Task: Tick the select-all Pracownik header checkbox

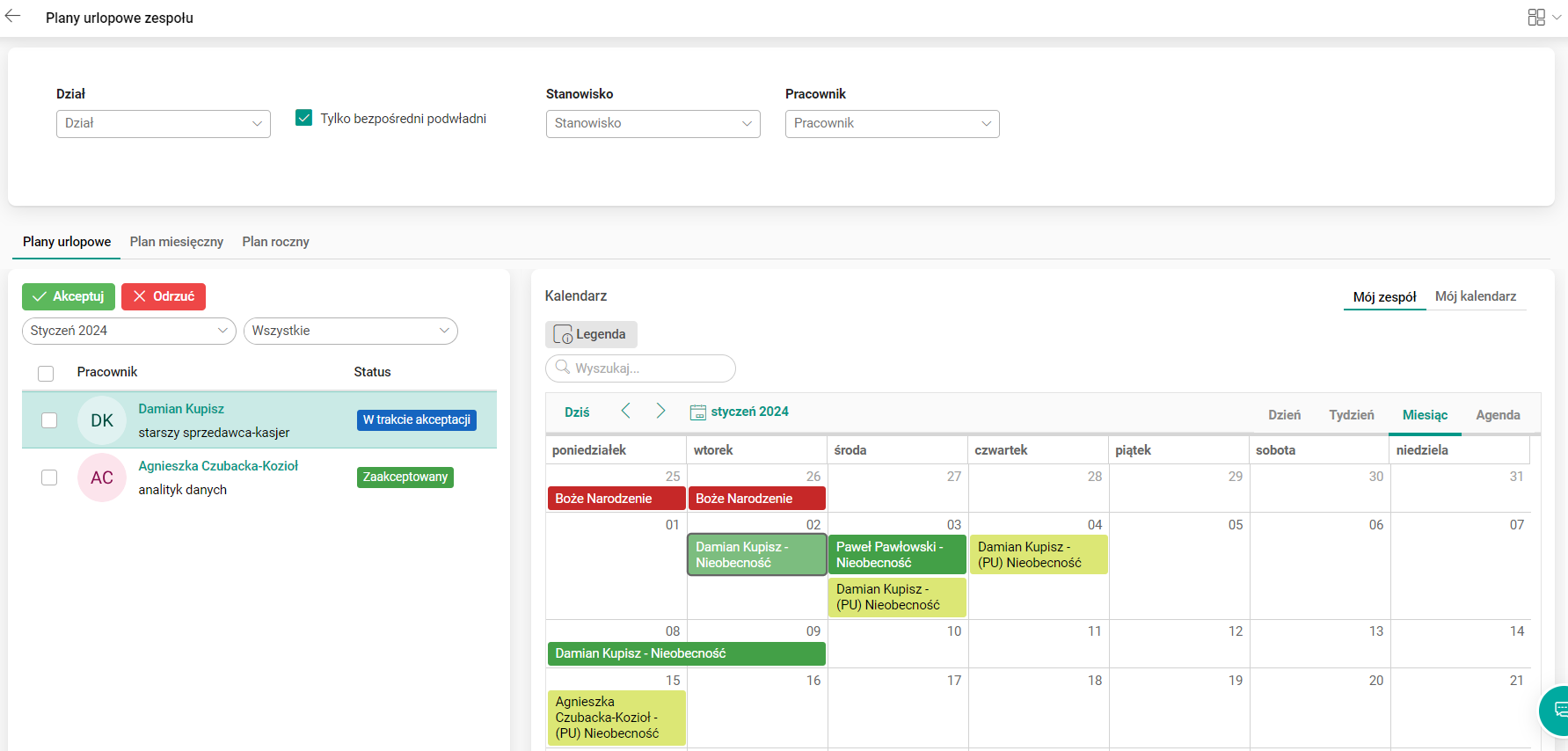Action: (46, 373)
